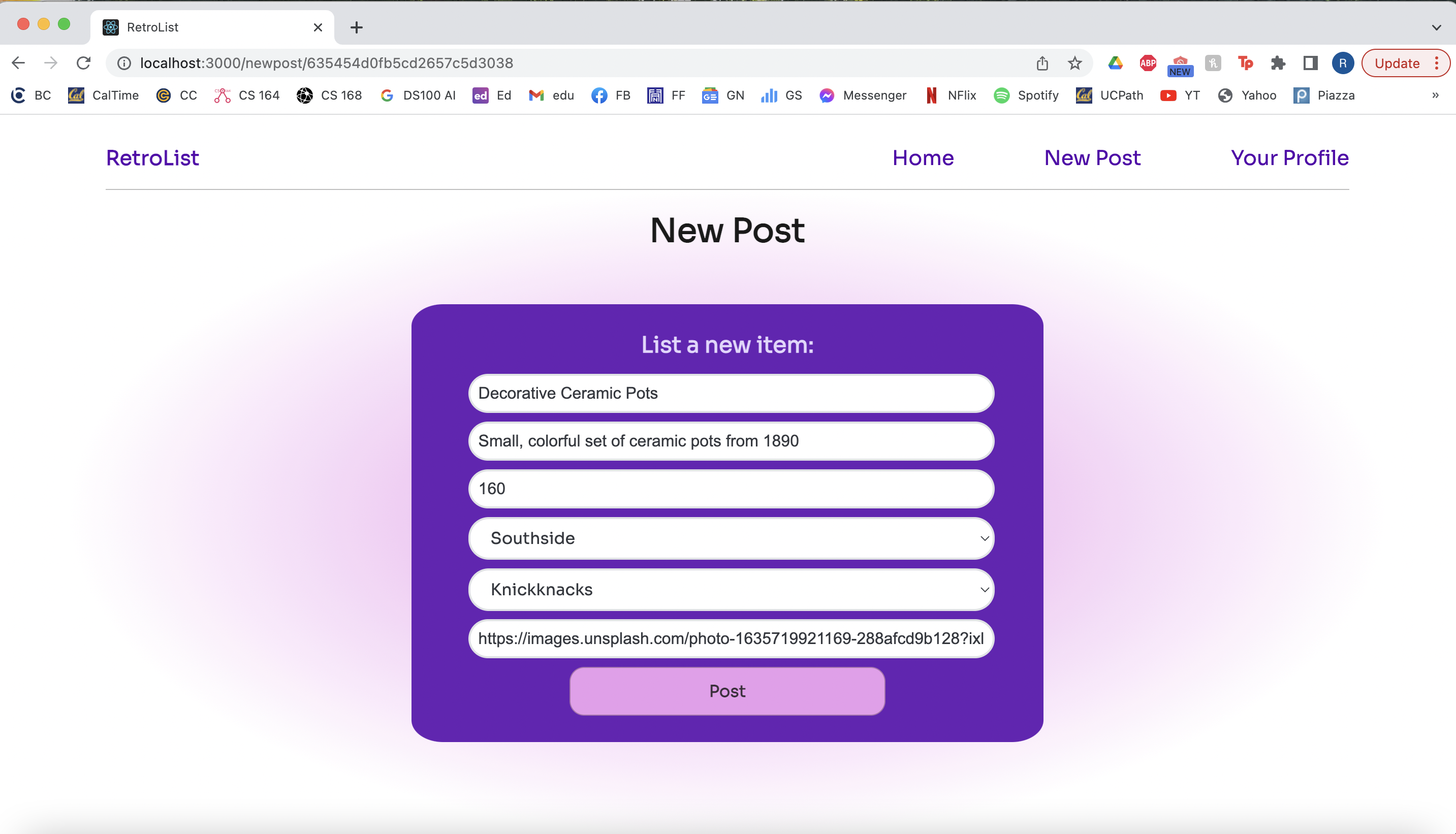1456x834 pixels.
Task: Click the AdBlock Plus extension icon
Action: [1147, 63]
